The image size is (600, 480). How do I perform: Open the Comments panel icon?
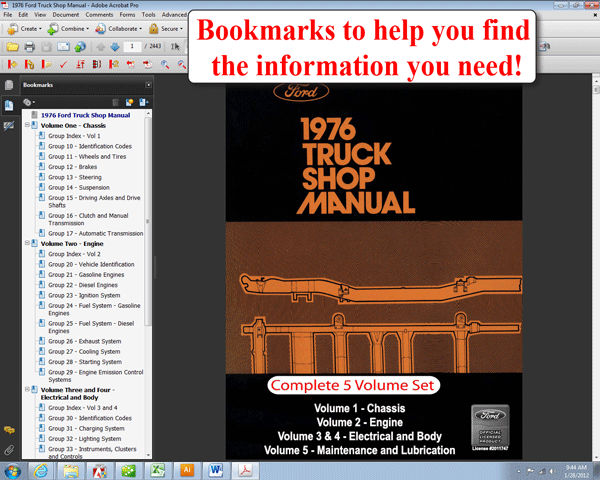tap(9, 430)
